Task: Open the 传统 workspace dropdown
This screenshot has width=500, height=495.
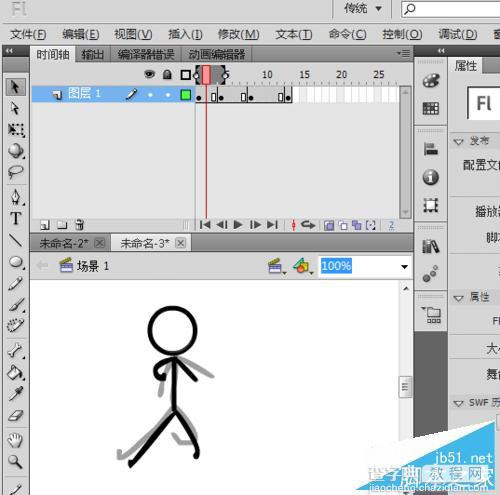Action: pos(363,8)
